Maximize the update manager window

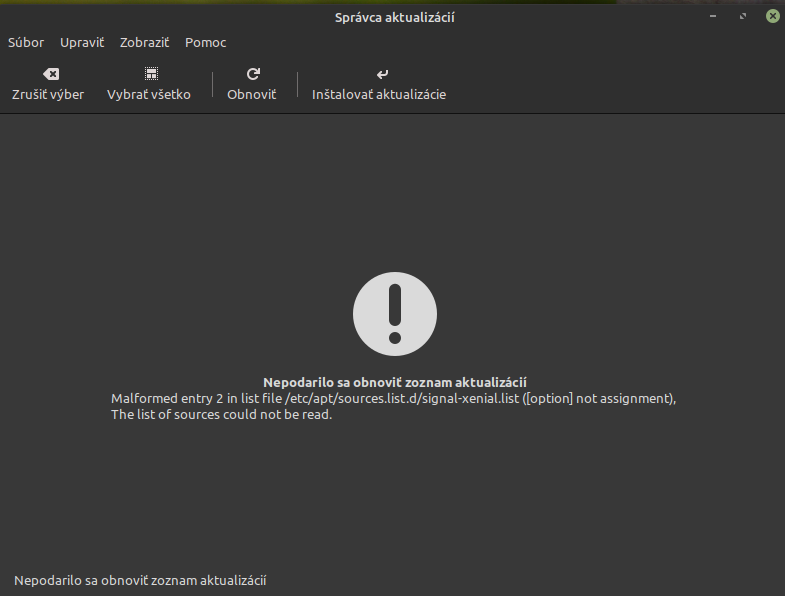click(742, 16)
